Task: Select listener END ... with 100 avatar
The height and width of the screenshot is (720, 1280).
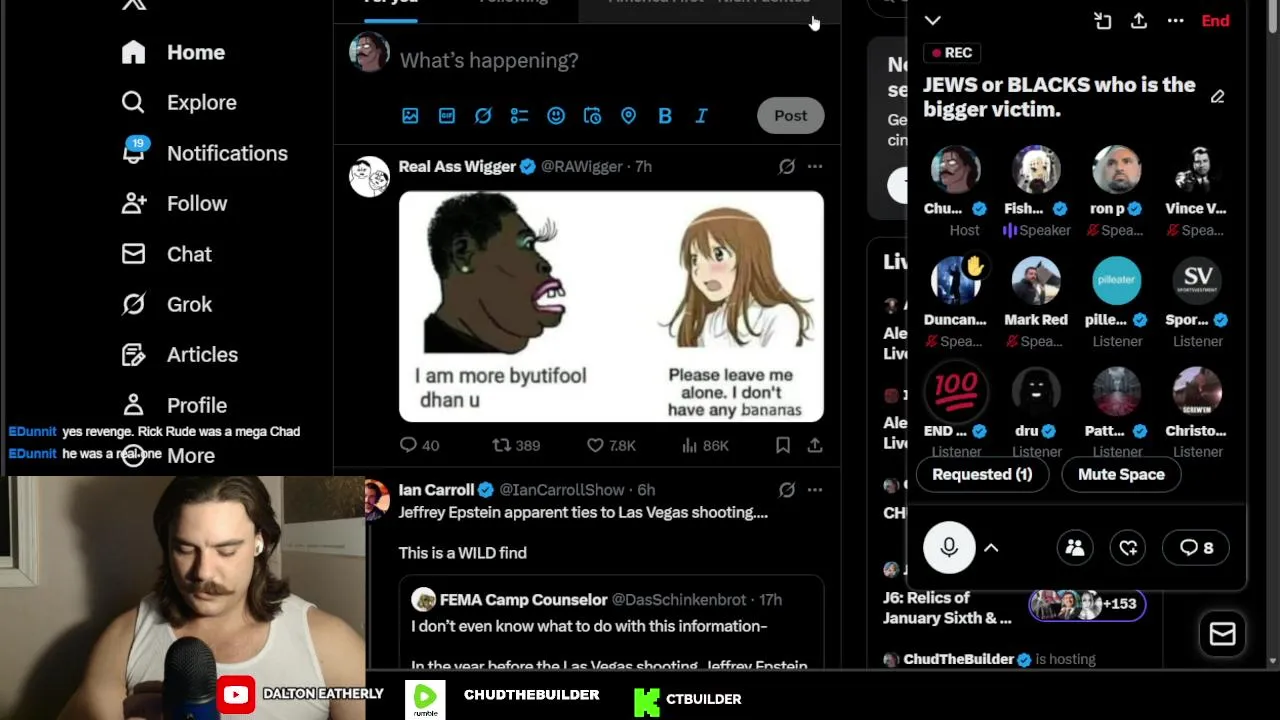Action: 956,392
